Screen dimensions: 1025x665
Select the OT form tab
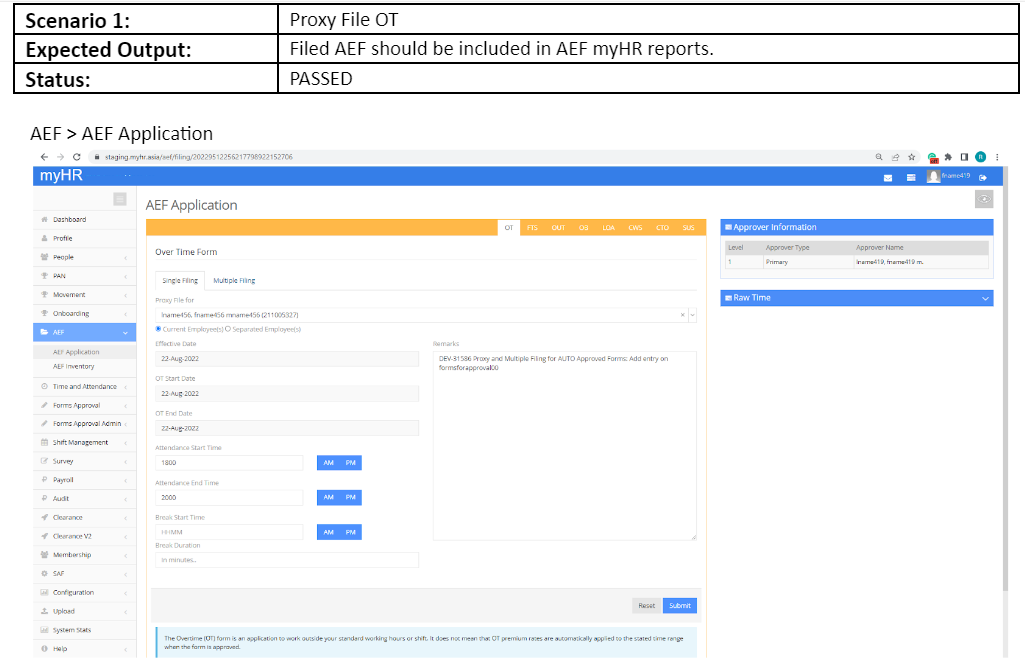[x=509, y=228]
